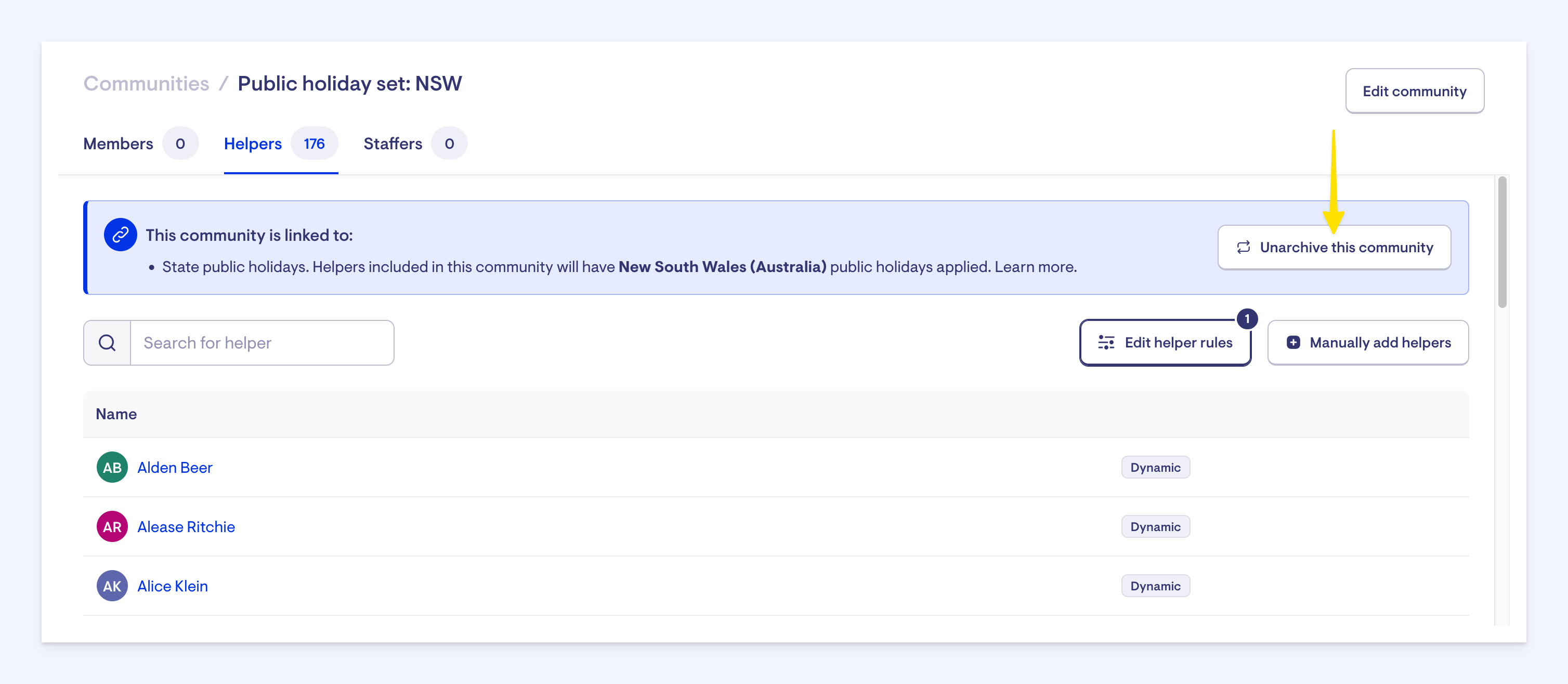Screen dimensions: 1568x684
Task: Click Alice Klein's AK avatar
Action: [112, 586]
